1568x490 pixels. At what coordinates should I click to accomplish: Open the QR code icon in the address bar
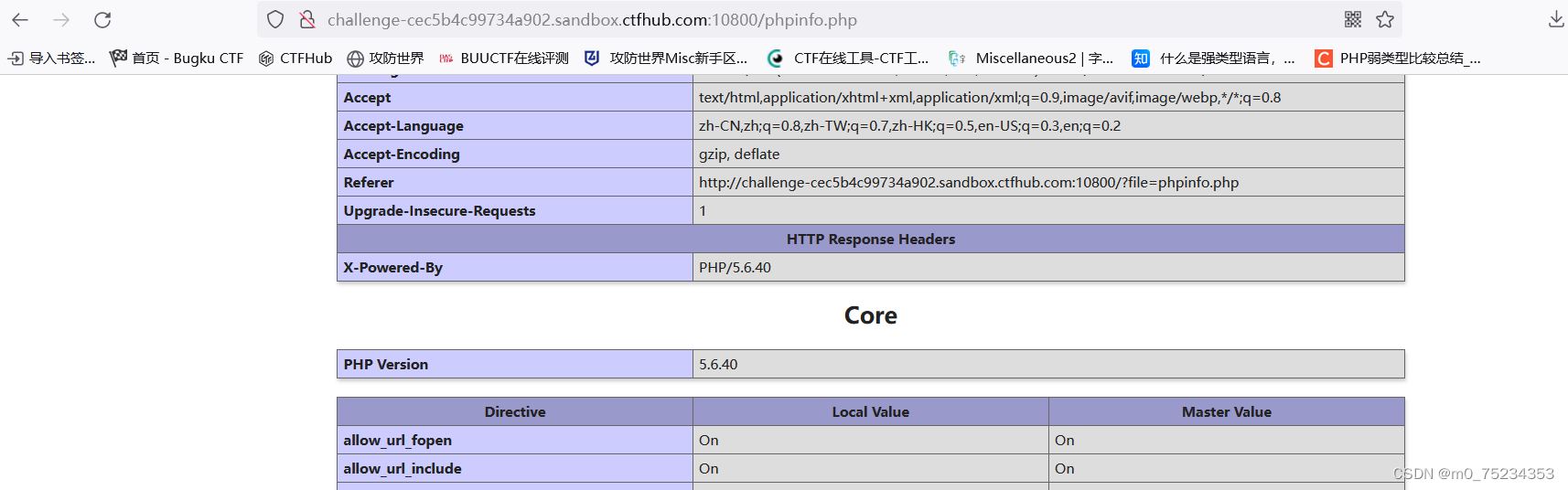coord(1353,19)
